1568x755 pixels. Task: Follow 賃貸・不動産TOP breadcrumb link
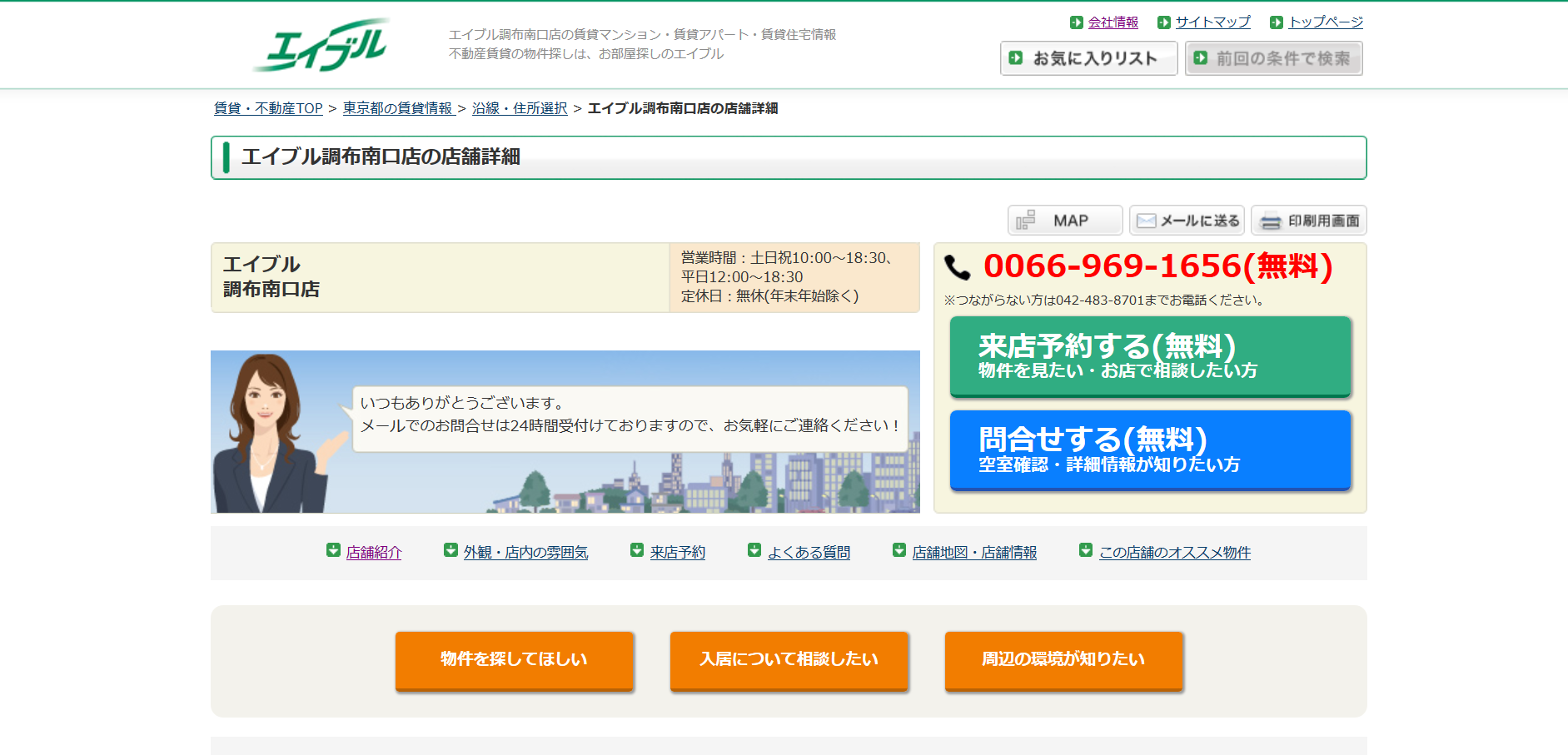pos(268,108)
